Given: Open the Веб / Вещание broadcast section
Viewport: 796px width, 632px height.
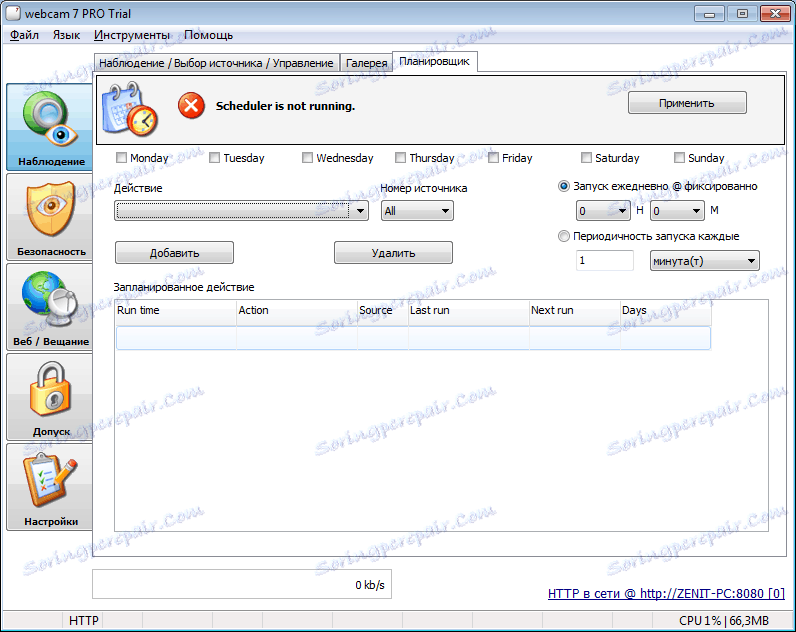Looking at the screenshot, I should (x=50, y=307).
